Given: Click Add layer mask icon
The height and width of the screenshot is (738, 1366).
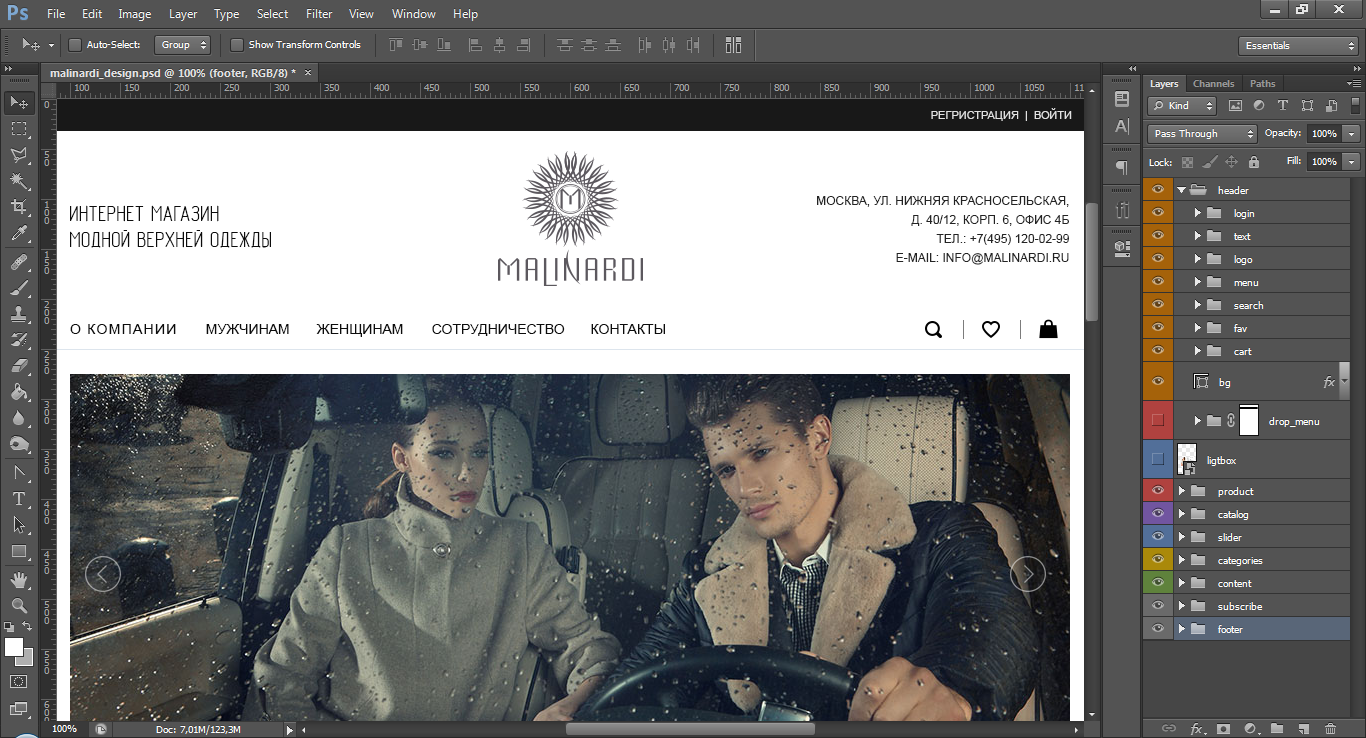Looking at the screenshot, I should [x=1222, y=728].
